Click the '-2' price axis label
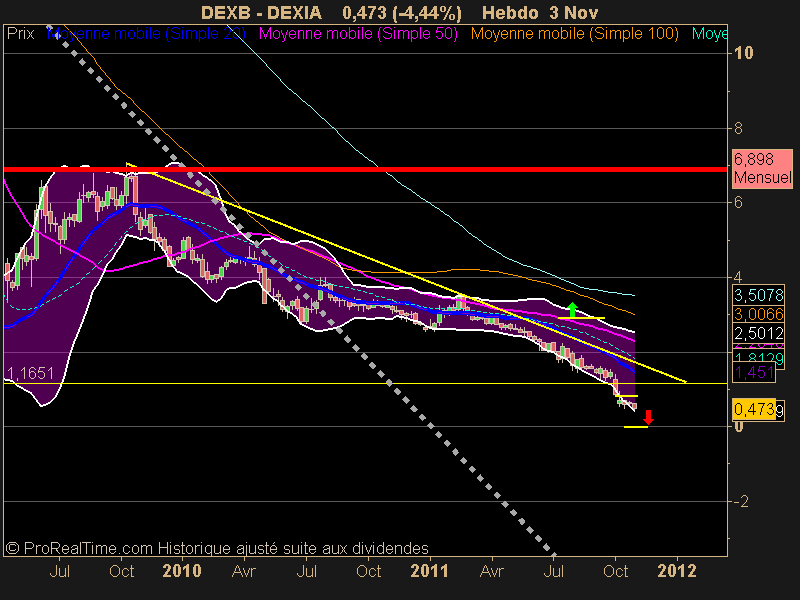This screenshot has width=800, height=600. [x=741, y=502]
